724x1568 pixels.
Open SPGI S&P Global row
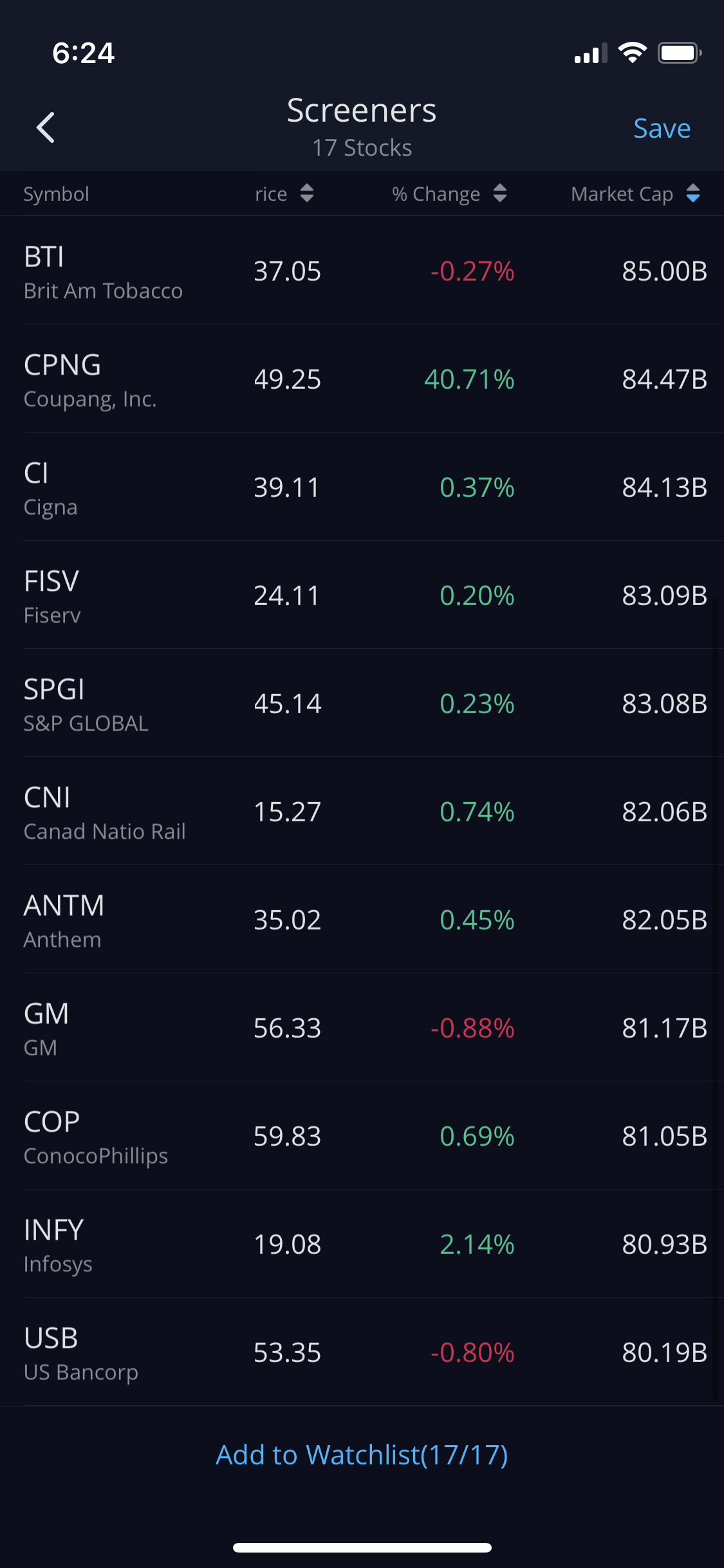tap(362, 704)
